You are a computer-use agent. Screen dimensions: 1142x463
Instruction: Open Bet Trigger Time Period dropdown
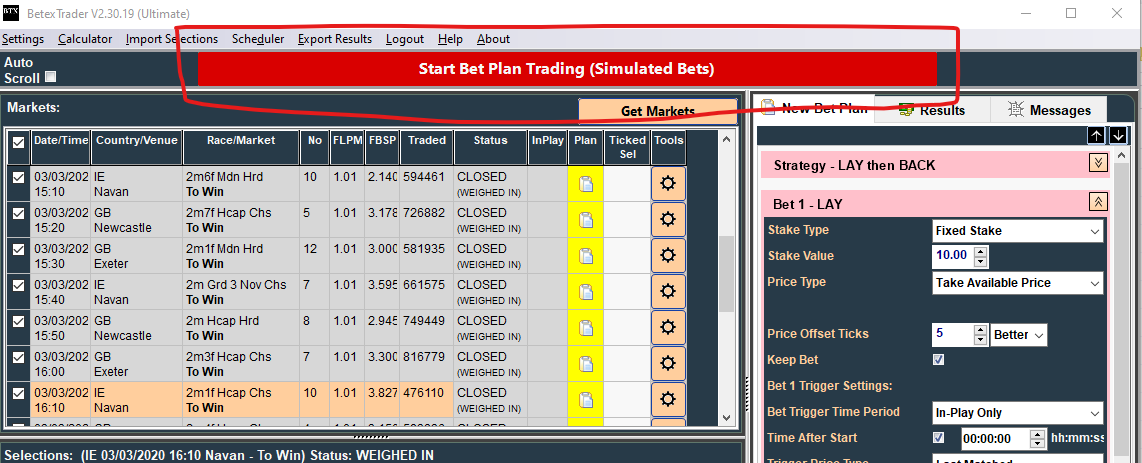[1017, 413]
